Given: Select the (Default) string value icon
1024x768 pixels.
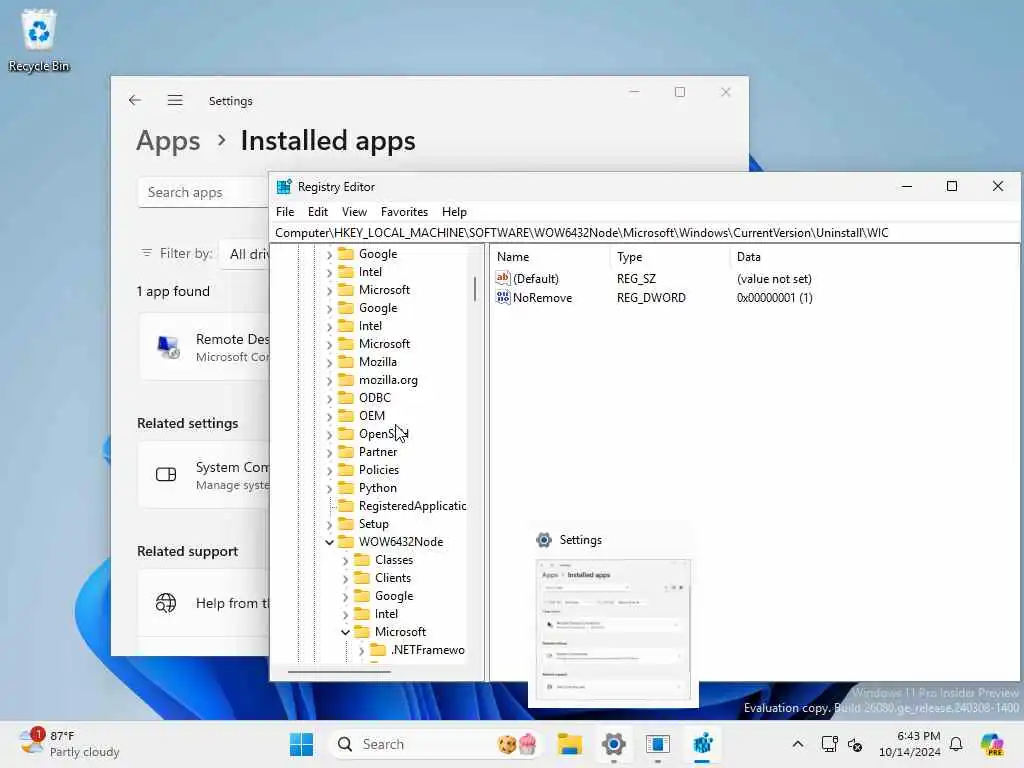Looking at the screenshot, I should (502, 278).
